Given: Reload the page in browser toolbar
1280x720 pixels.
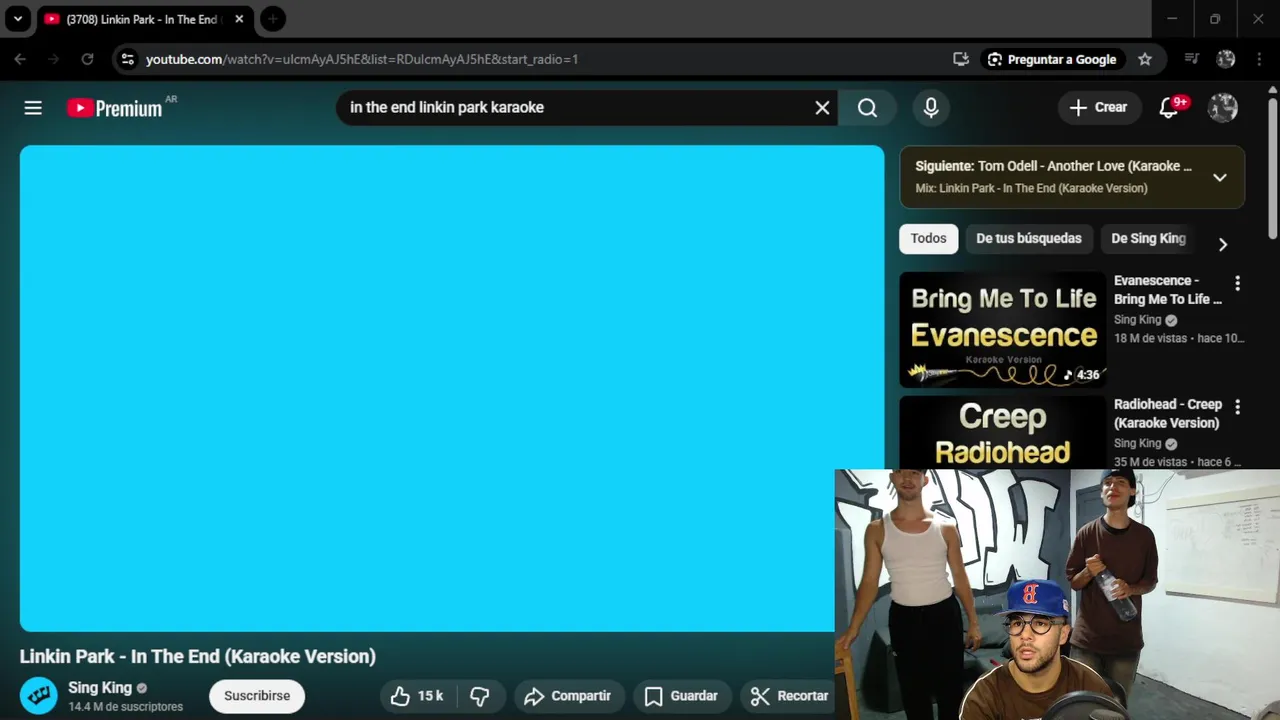Looking at the screenshot, I should [x=87, y=59].
